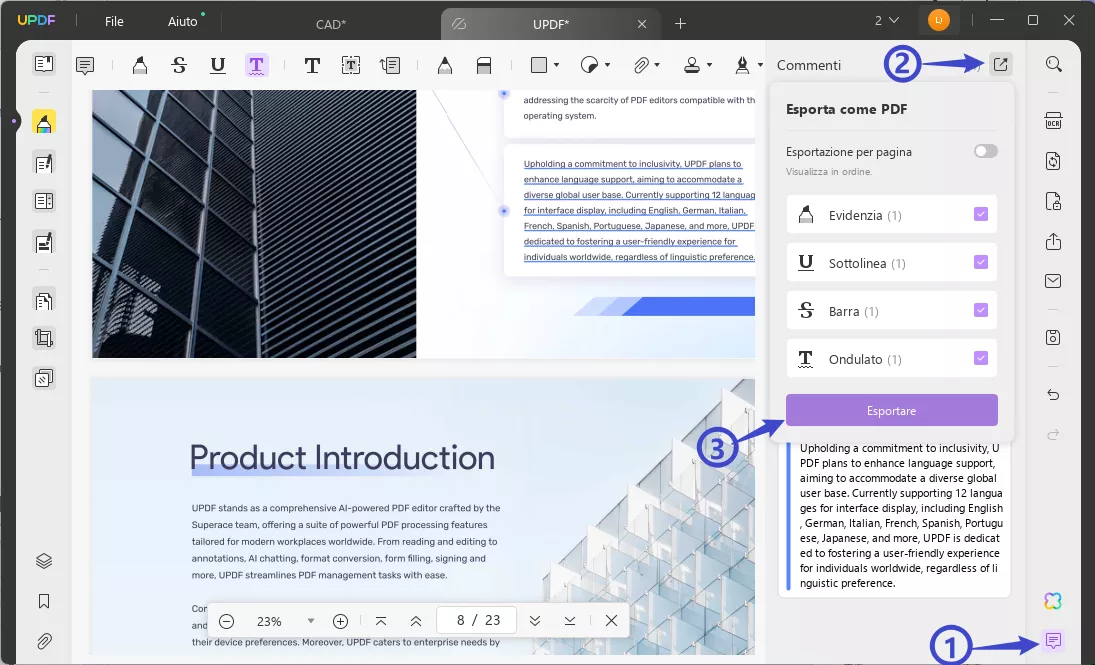
Task: Uncheck the Barra checkbox
Action: pos(981,310)
